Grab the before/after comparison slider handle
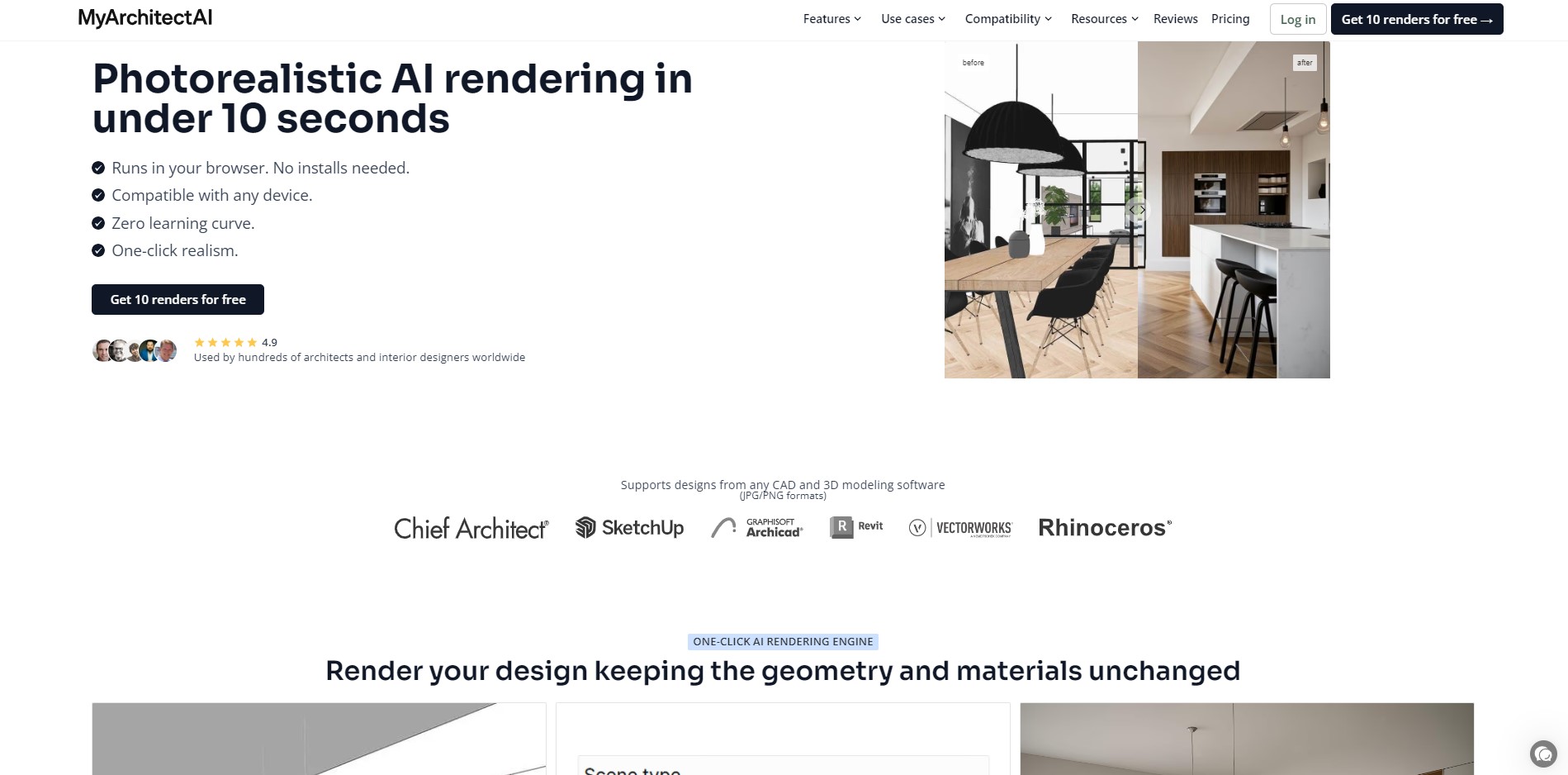This screenshot has width=1568, height=775. pyautogui.click(x=1137, y=210)
